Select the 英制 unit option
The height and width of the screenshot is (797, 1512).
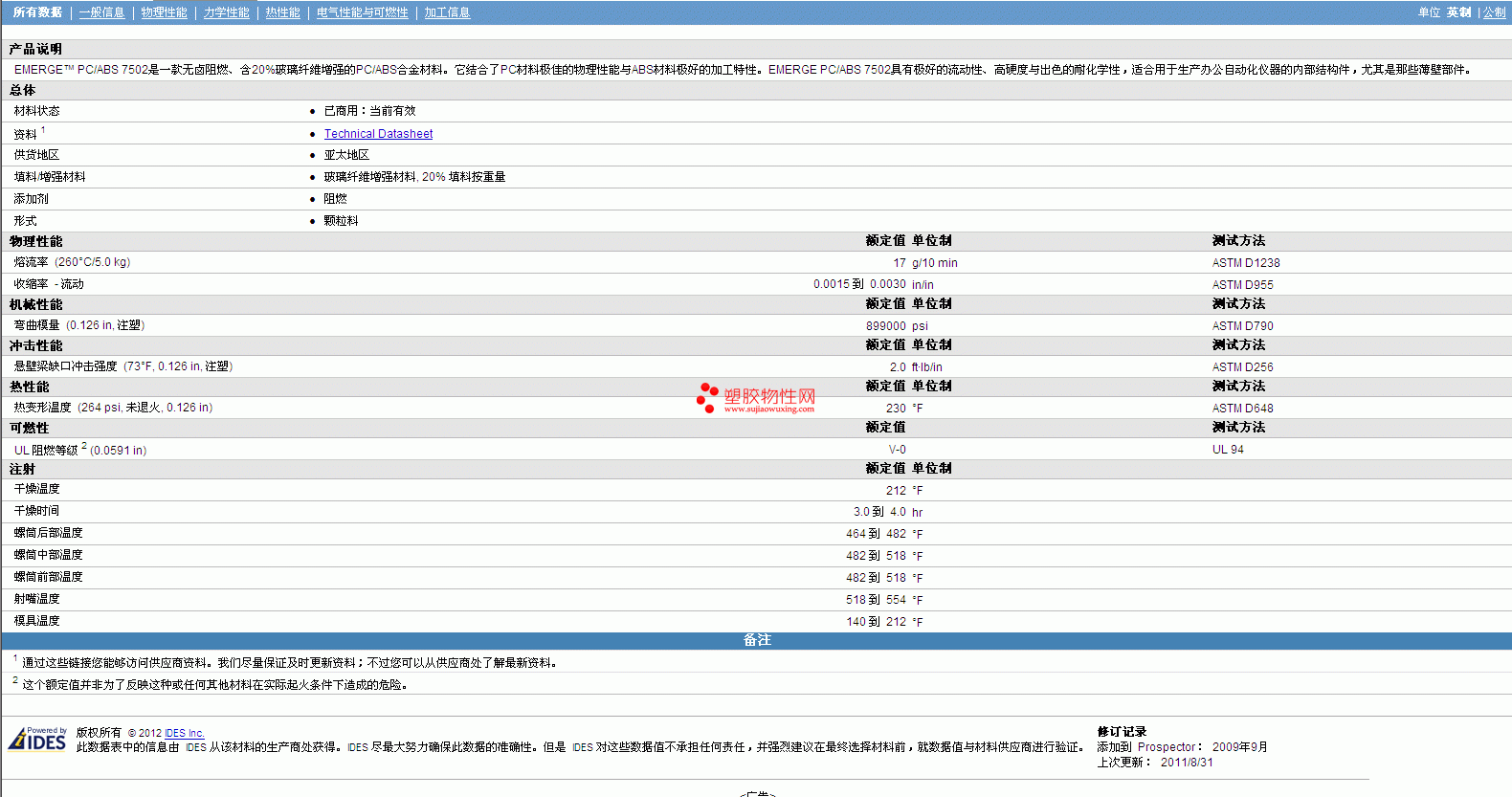pos(1458,12)
